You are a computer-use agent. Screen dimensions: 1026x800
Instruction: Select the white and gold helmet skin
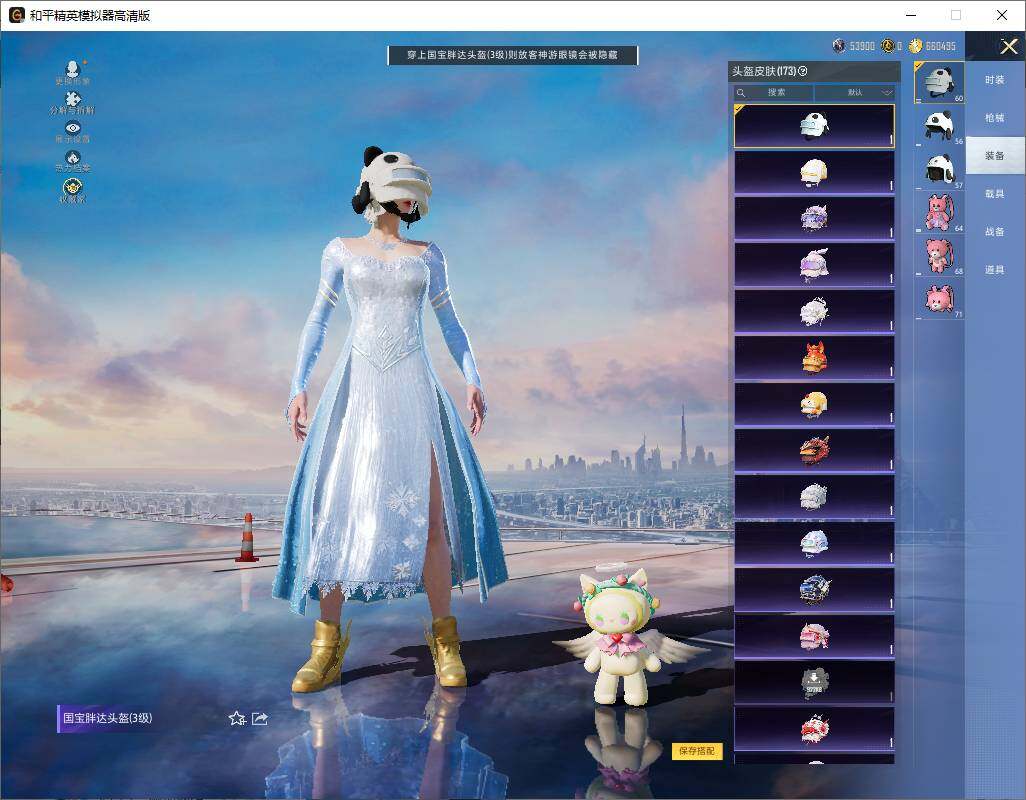[814, 172]
